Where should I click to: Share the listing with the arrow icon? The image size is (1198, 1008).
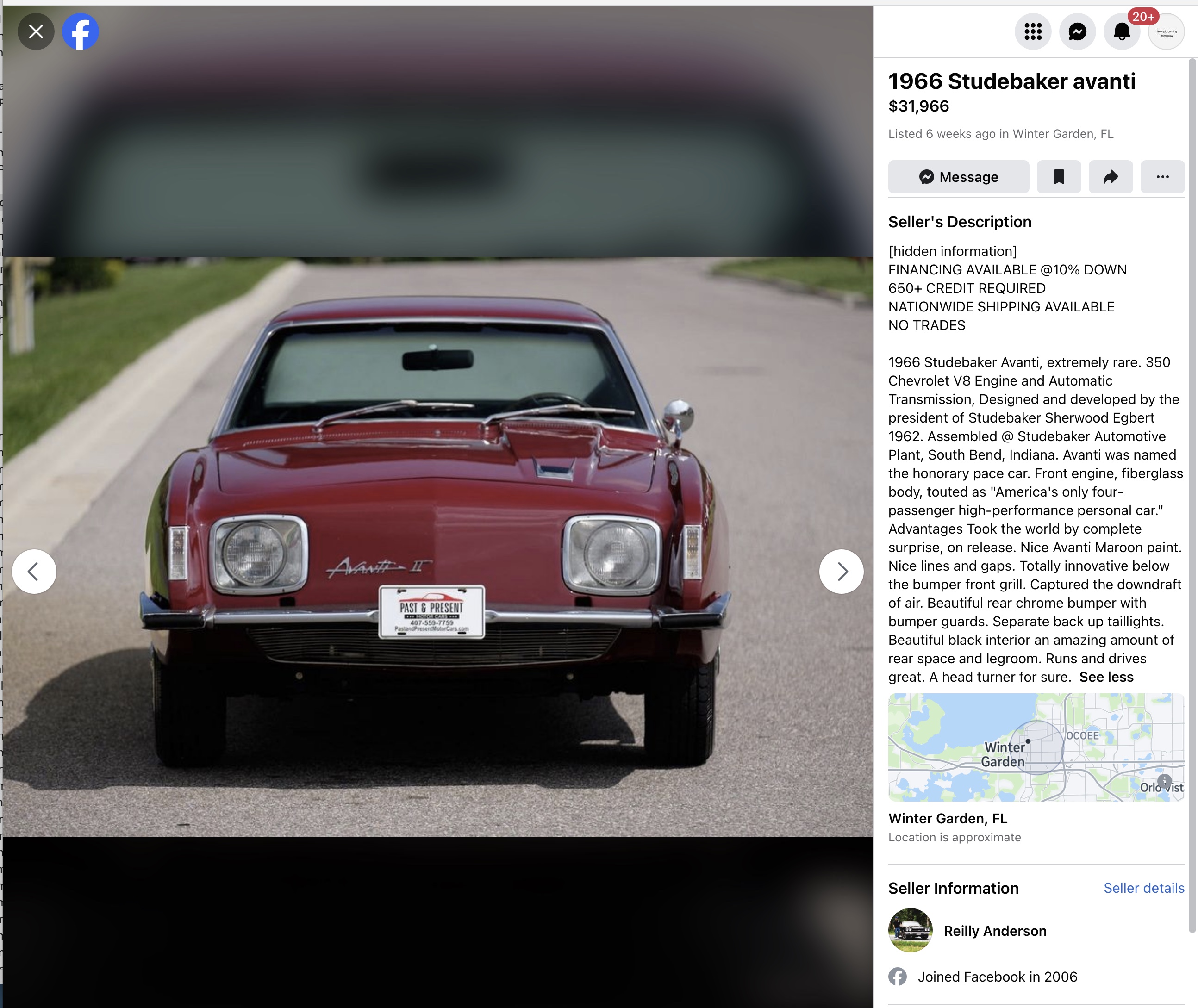pos(1111,177)
